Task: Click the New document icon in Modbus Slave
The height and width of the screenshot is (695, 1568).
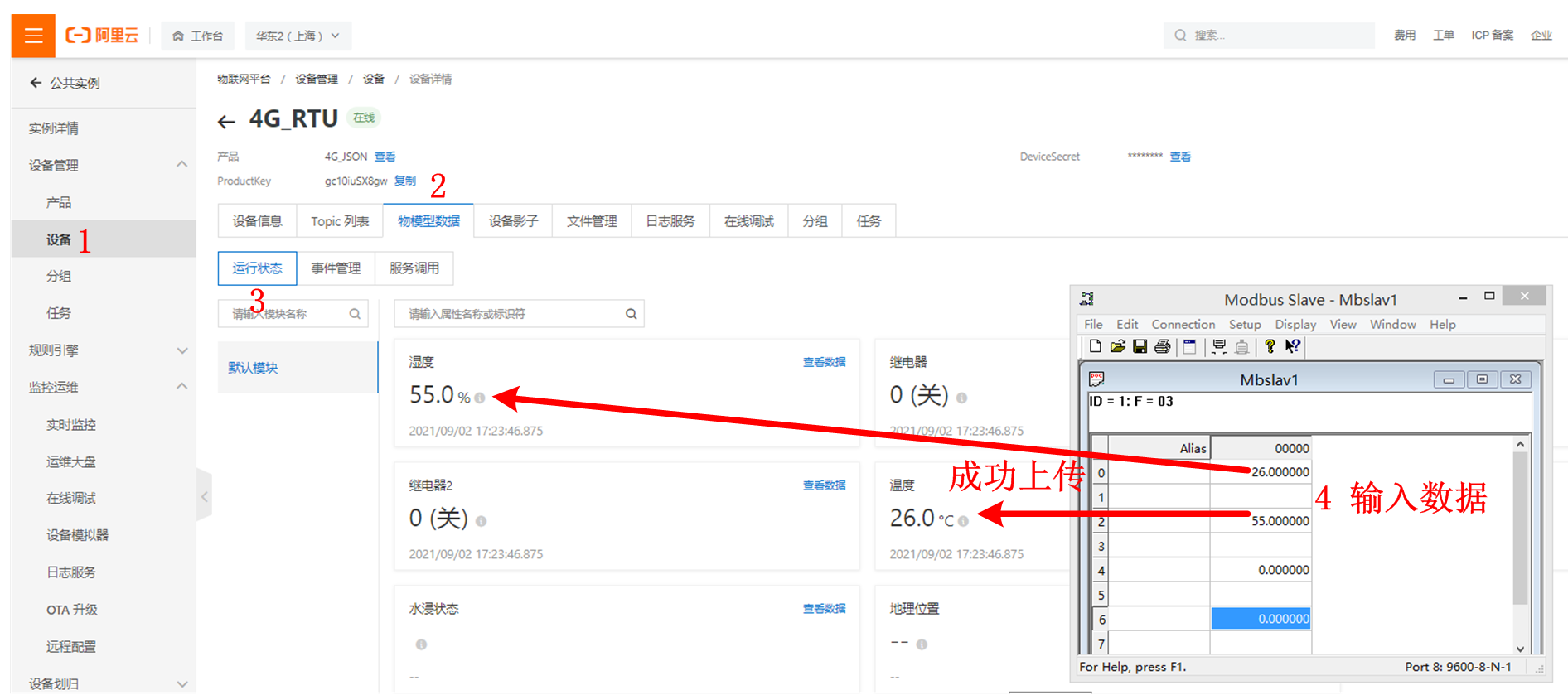Action: click(1095, 346)
